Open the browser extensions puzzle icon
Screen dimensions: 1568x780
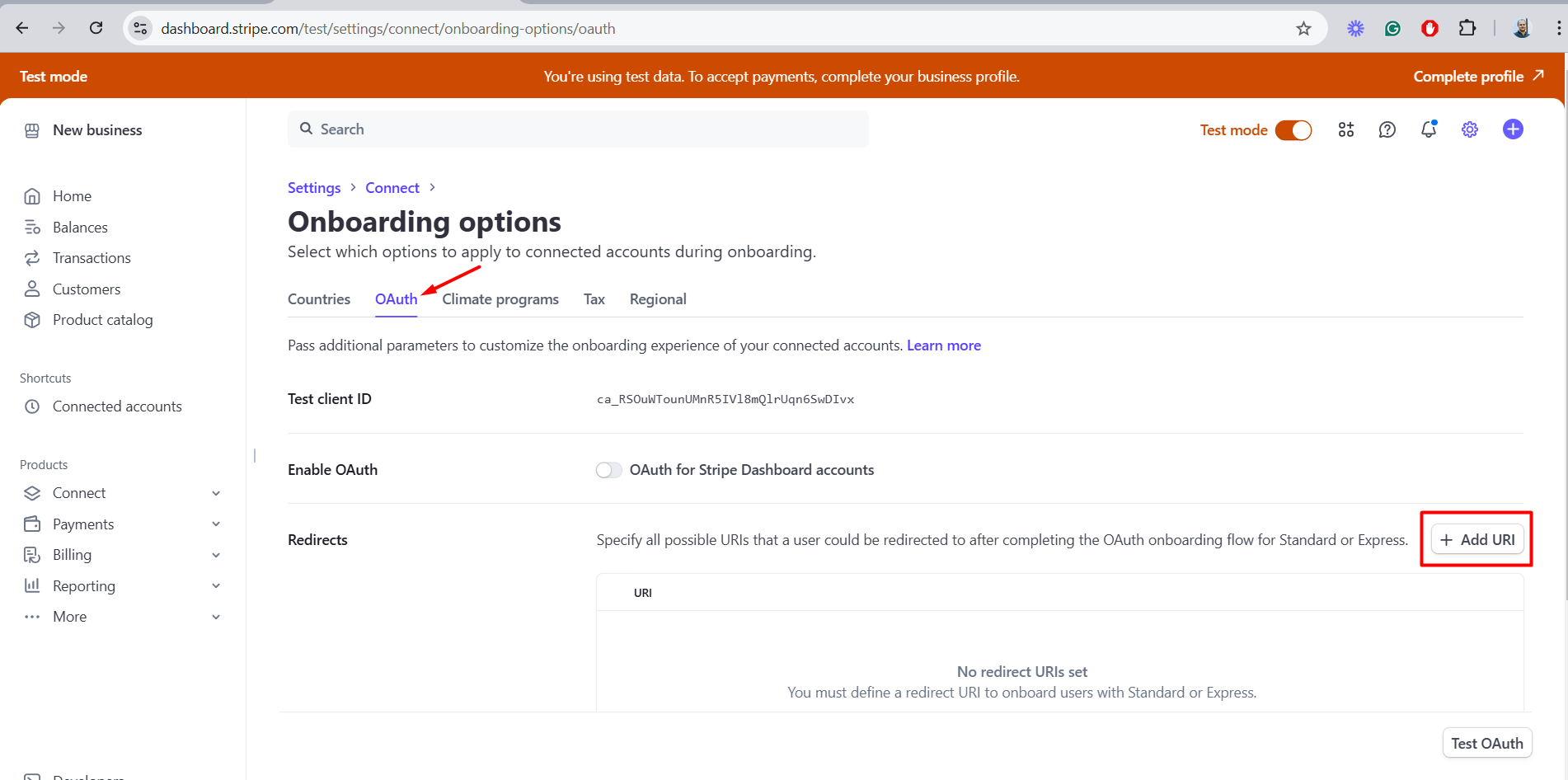[x=1467, y=29]
